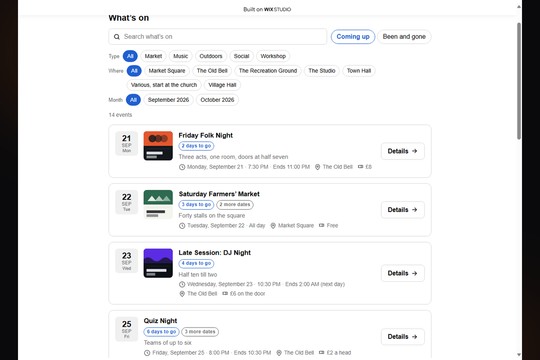
Task: Click the Friday Folk Night thumbnail
Action: point(158,146)
